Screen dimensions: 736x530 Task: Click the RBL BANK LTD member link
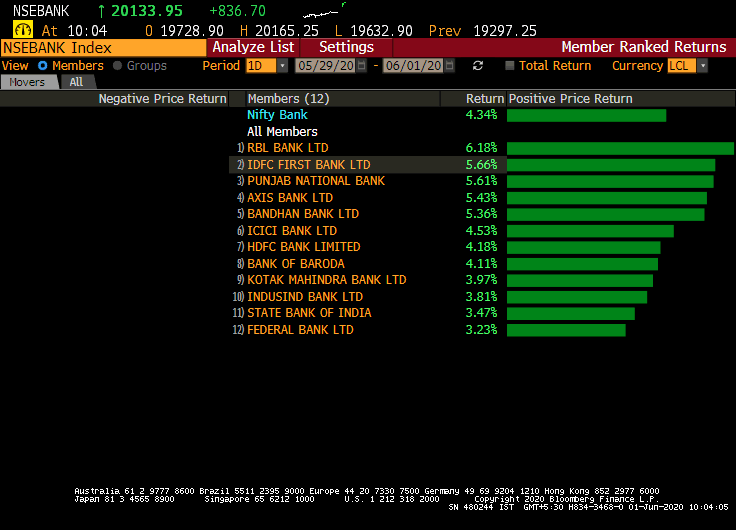[287, 148]
